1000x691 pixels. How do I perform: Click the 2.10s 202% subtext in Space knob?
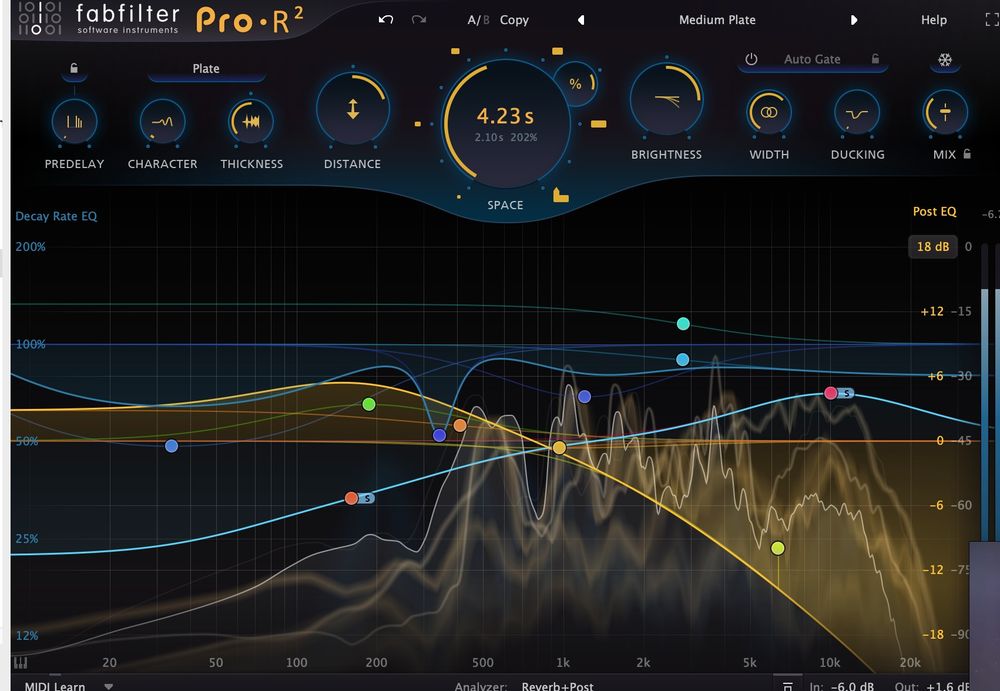(506, 137)
